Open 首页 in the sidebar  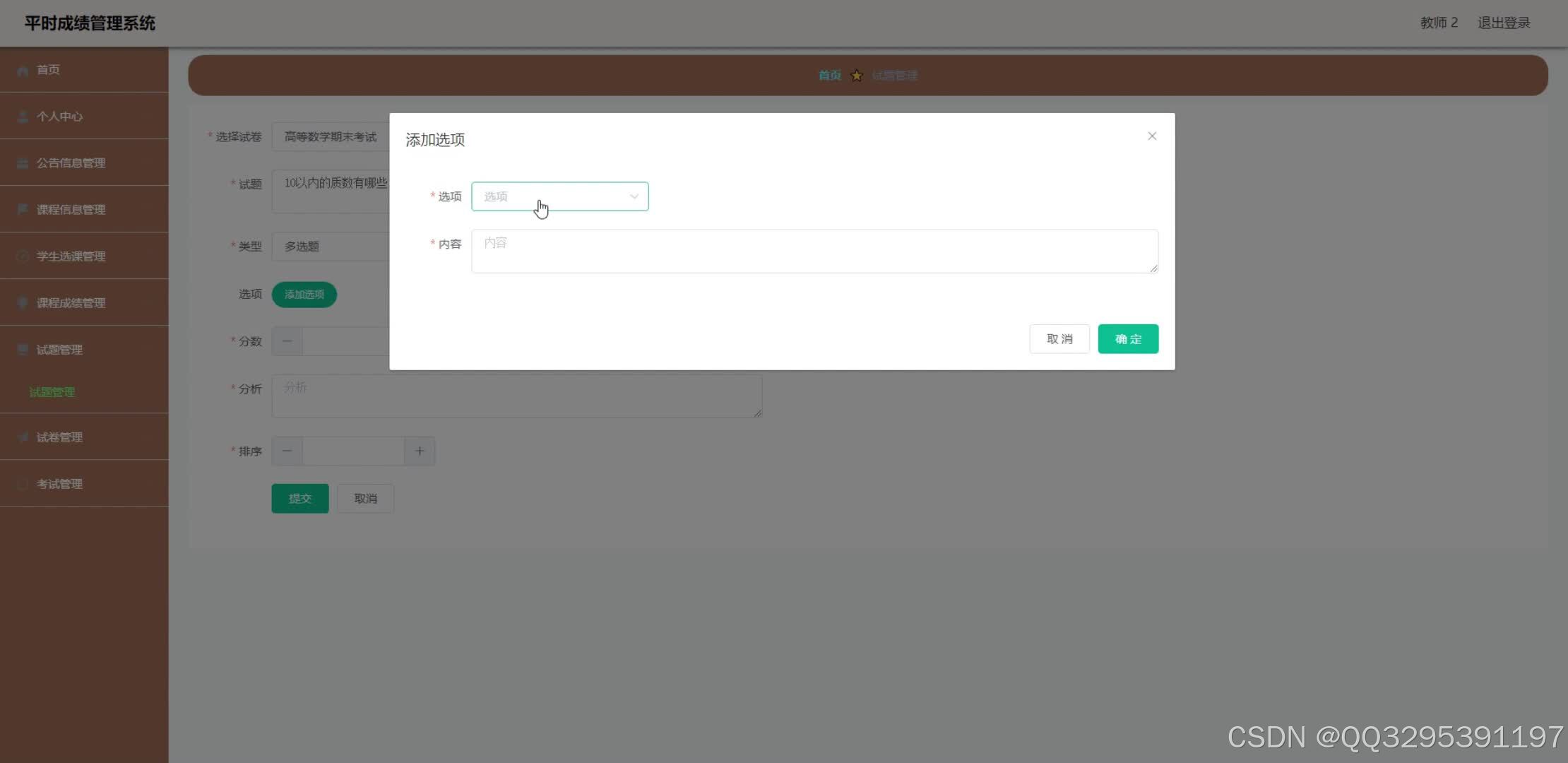click(x=84, y=69)
